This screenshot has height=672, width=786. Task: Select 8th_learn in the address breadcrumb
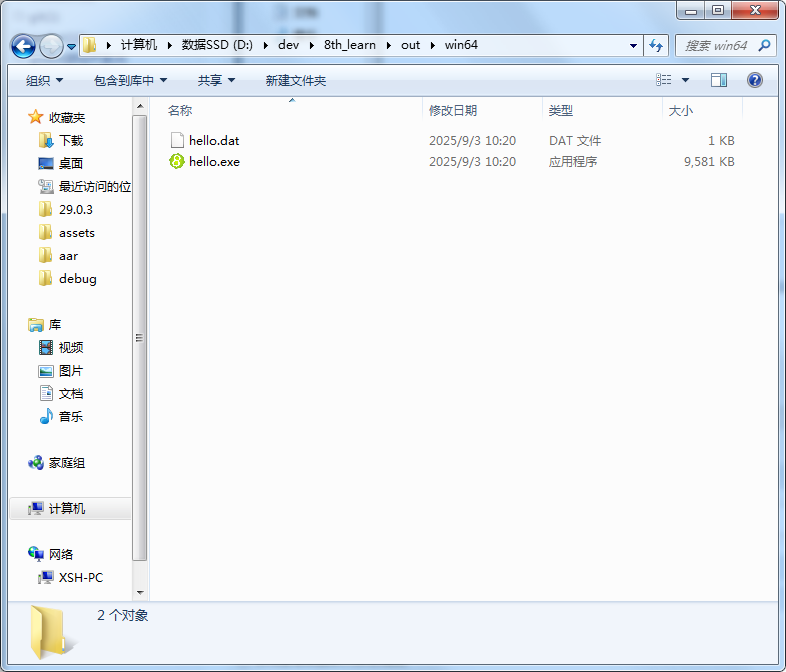pos(349,45)
